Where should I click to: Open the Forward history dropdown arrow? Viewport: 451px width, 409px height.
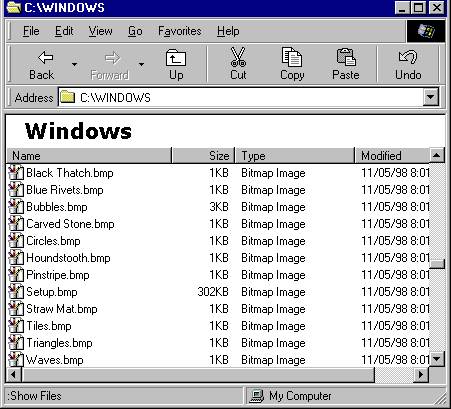(142, 64)
